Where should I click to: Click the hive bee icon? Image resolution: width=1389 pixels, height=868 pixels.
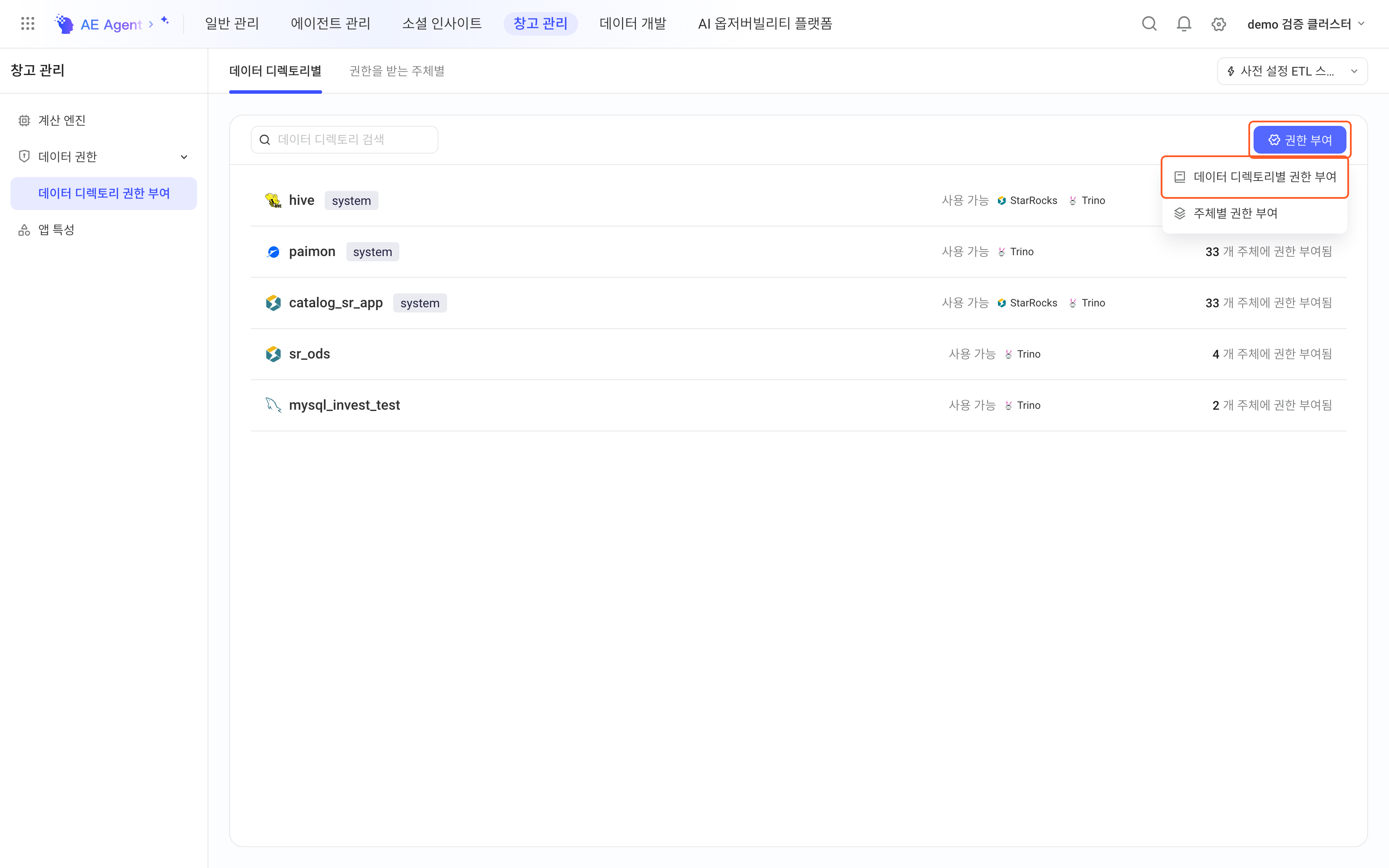pos(273,201)
